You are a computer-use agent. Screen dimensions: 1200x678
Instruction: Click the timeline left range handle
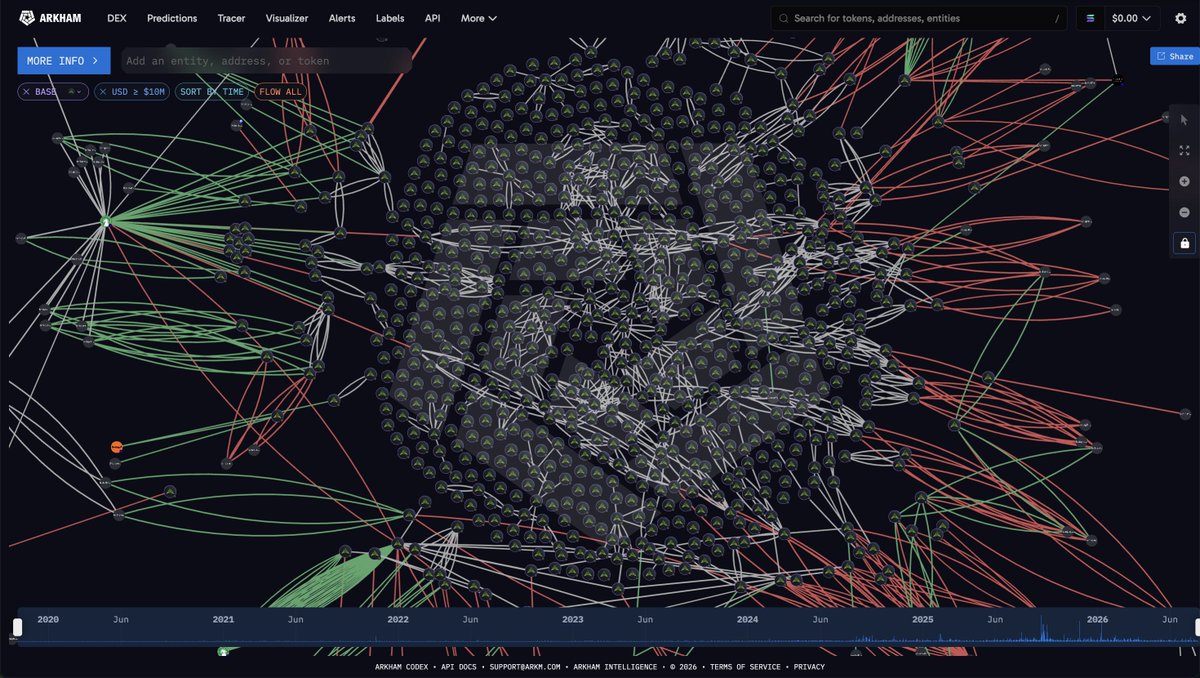(17, 627)
